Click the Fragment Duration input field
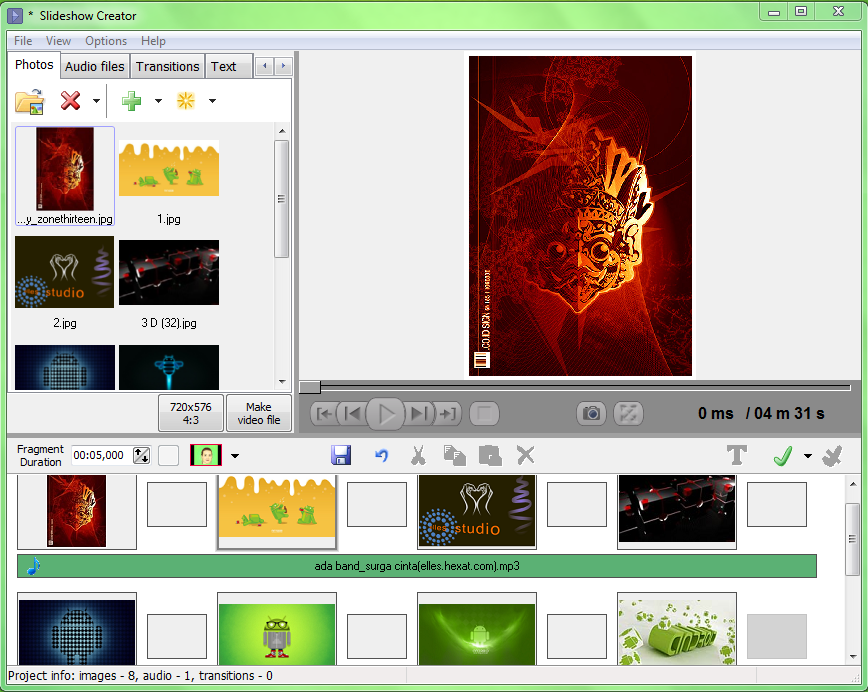 pyautogui.click(x=101, y=456)
